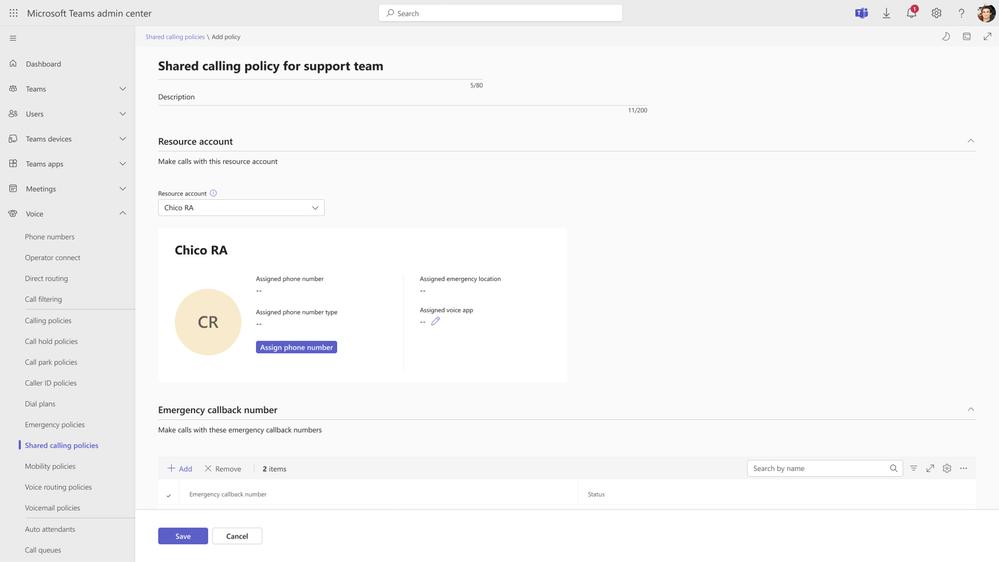Click the download arrow icon
This screenshot has width=999, height=562.
(x=886, y=13)
